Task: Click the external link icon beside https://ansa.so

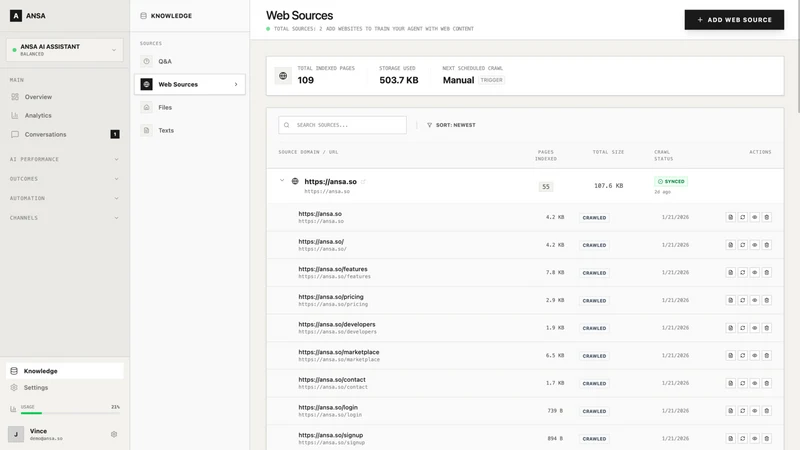Action: coord(363,182)
